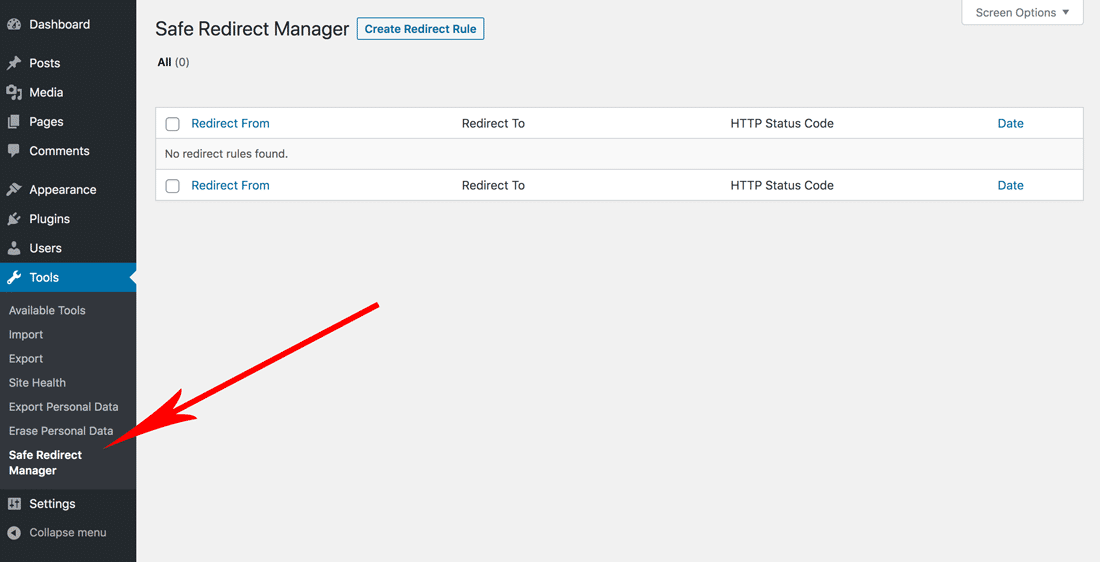This screenshot has width=1100, height=562.
Task: Click the Pages icon in sidebar
Action: pyautogui.click(x=14, y=122)
